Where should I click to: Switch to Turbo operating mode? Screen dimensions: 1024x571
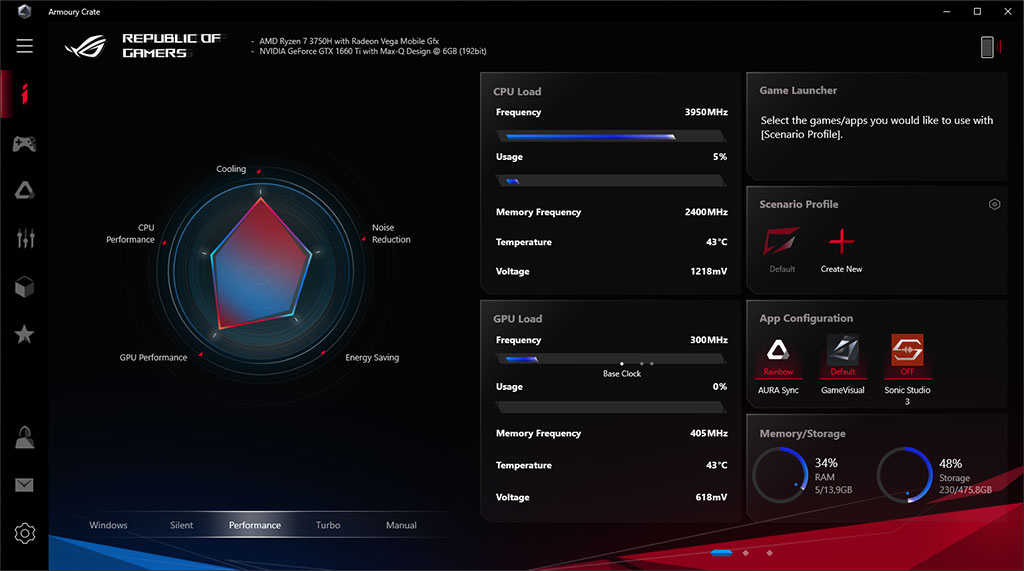[328, 525]
